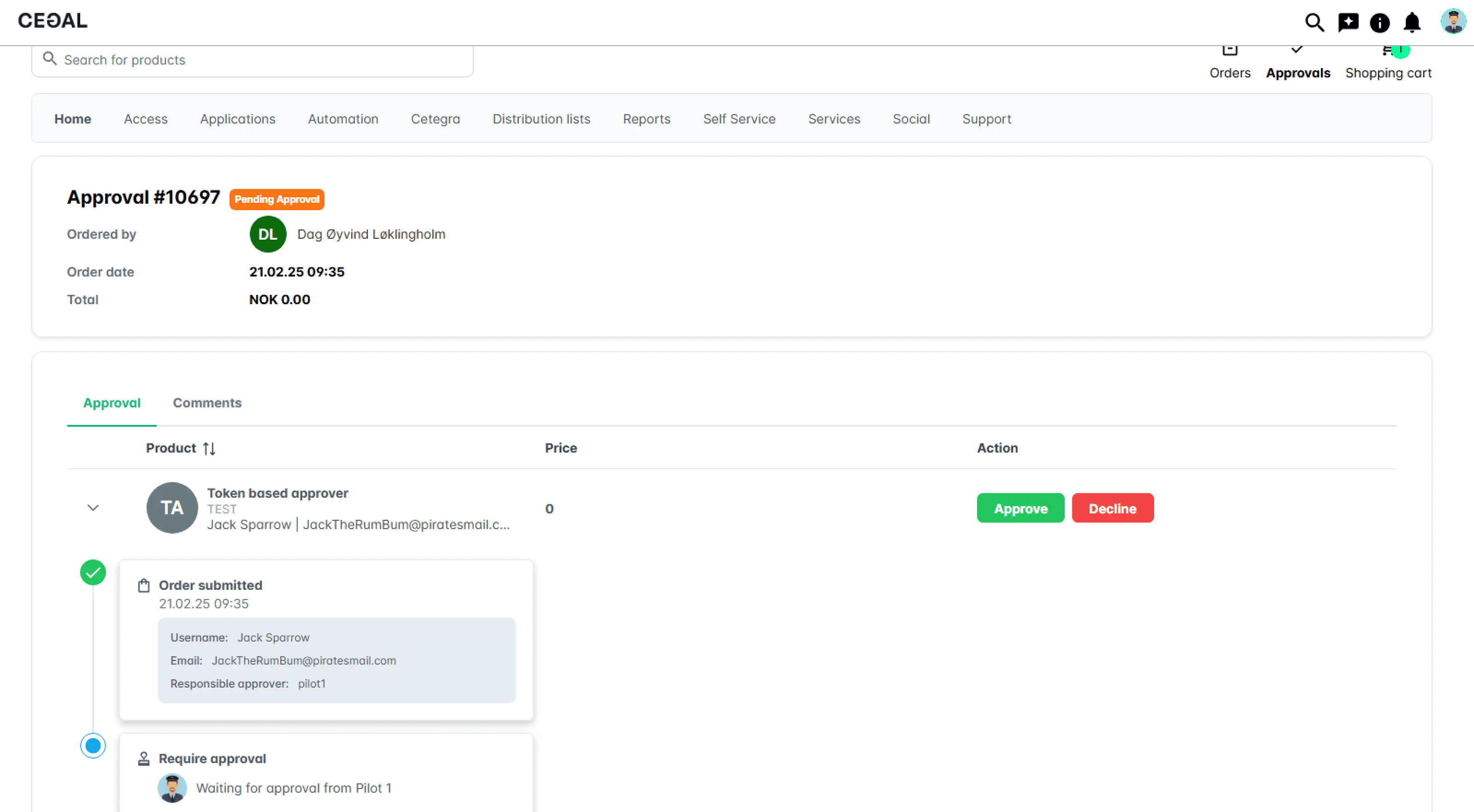Decline the pending order
The image size is (1474, 812).
click(x=1112, y=508)
